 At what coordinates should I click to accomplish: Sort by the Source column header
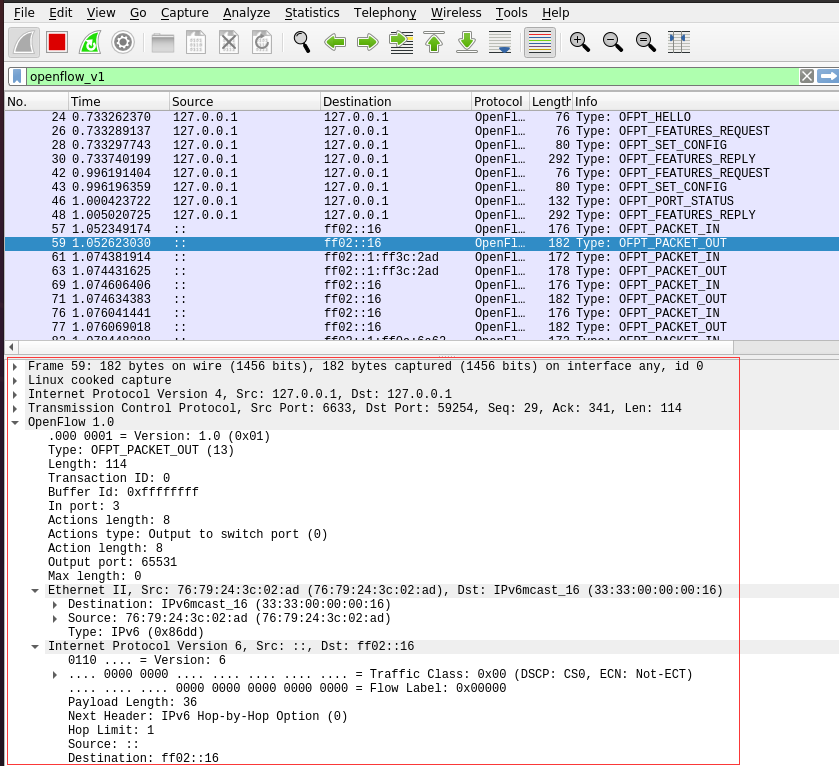[x=245, y=102]
